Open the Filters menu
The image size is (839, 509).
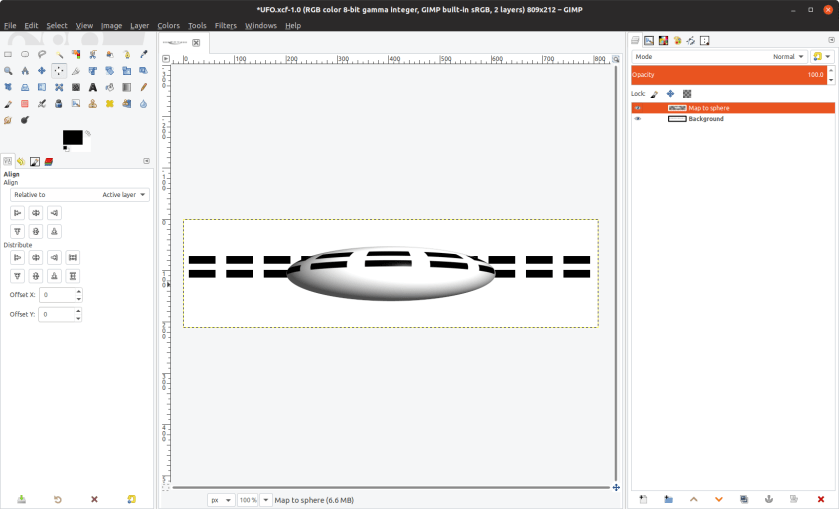(225, 25)
